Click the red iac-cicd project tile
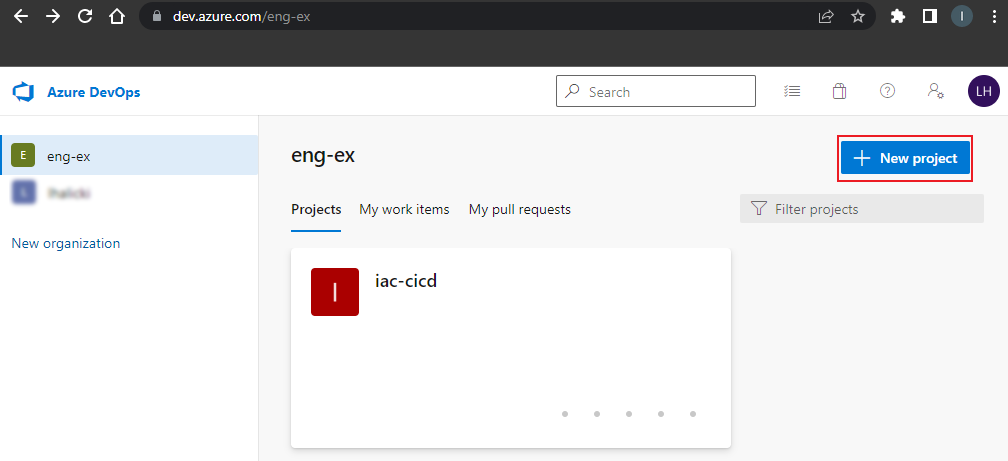This screenshot has width=1008, height=461. point(335,292)
